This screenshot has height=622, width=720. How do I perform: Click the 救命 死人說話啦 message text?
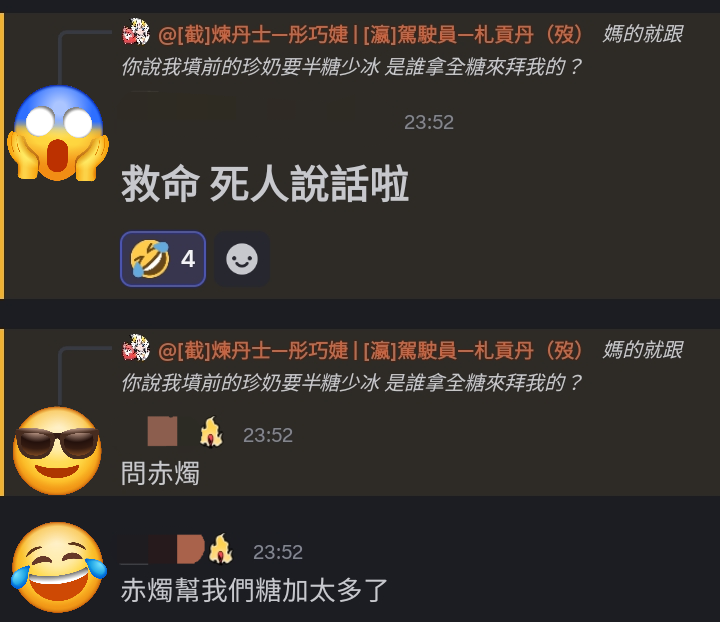(x=265, y=184)
